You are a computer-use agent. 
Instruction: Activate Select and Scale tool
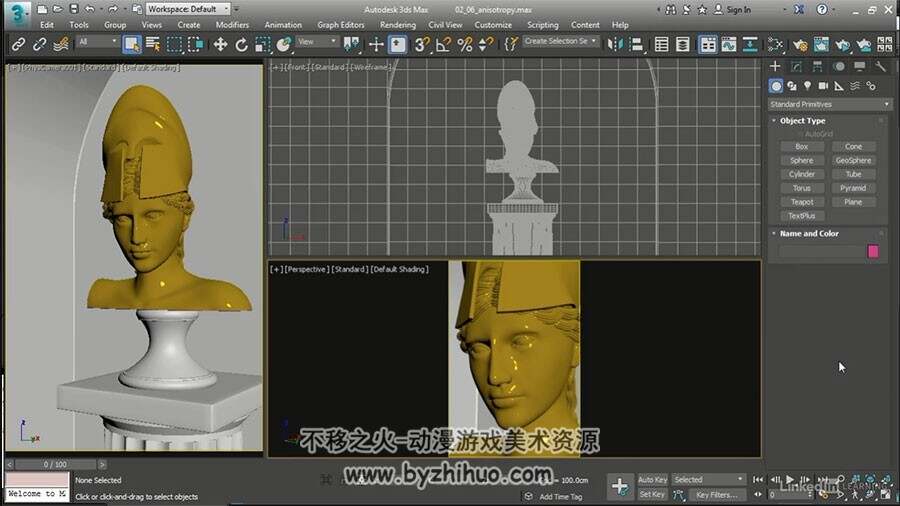[x=262, y=44]
